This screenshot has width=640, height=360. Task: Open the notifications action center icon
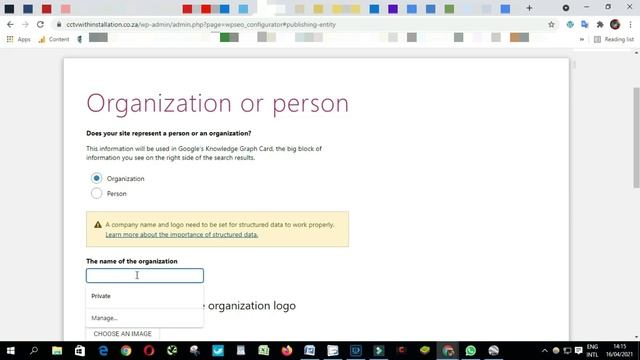tap(578, 351)
